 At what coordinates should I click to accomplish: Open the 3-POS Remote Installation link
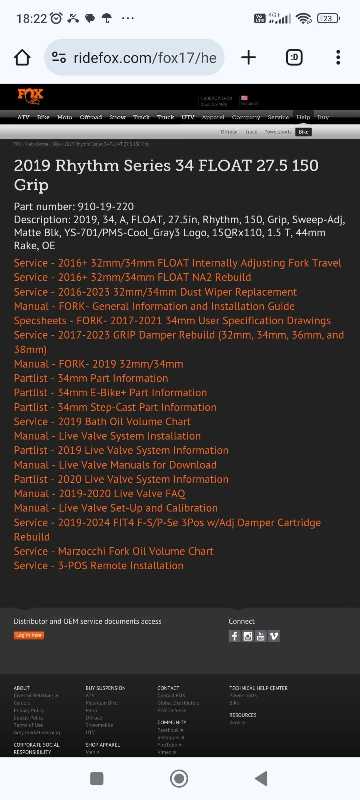[x=98, y=566]
